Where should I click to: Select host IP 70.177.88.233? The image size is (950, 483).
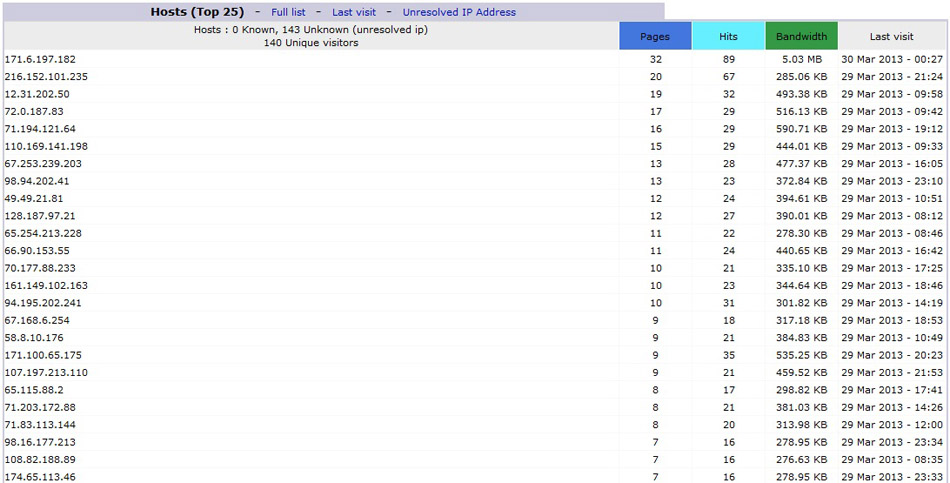(40, 268)
